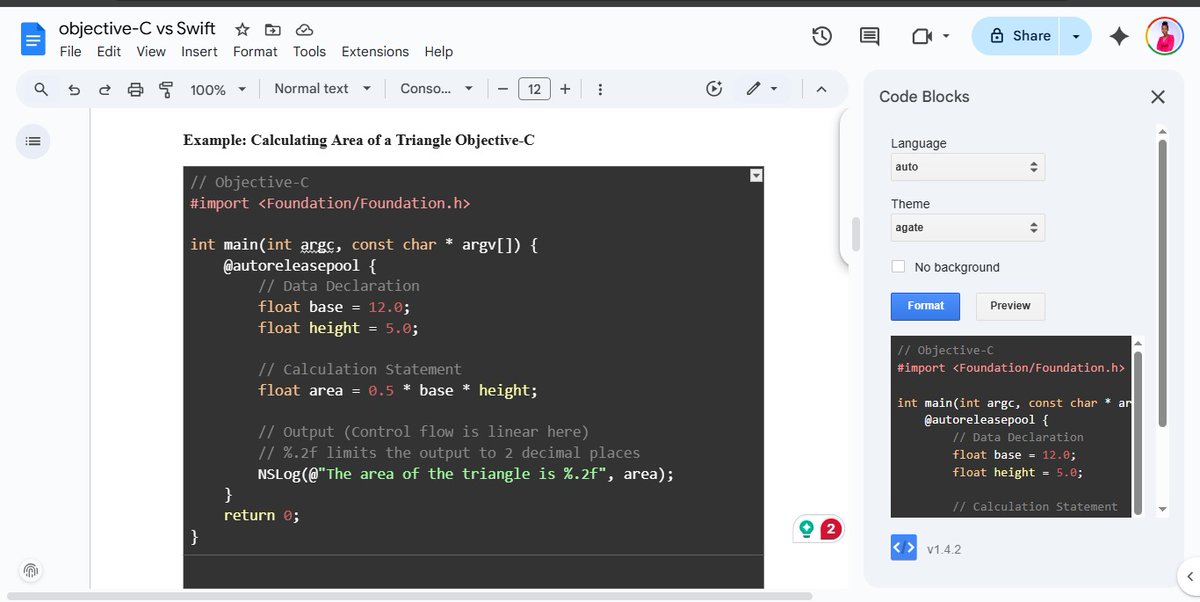Image resolution: width=1200 pixels, height=602 pixels.
Task: Open the View menu
Action: click(x=151, y=51)
